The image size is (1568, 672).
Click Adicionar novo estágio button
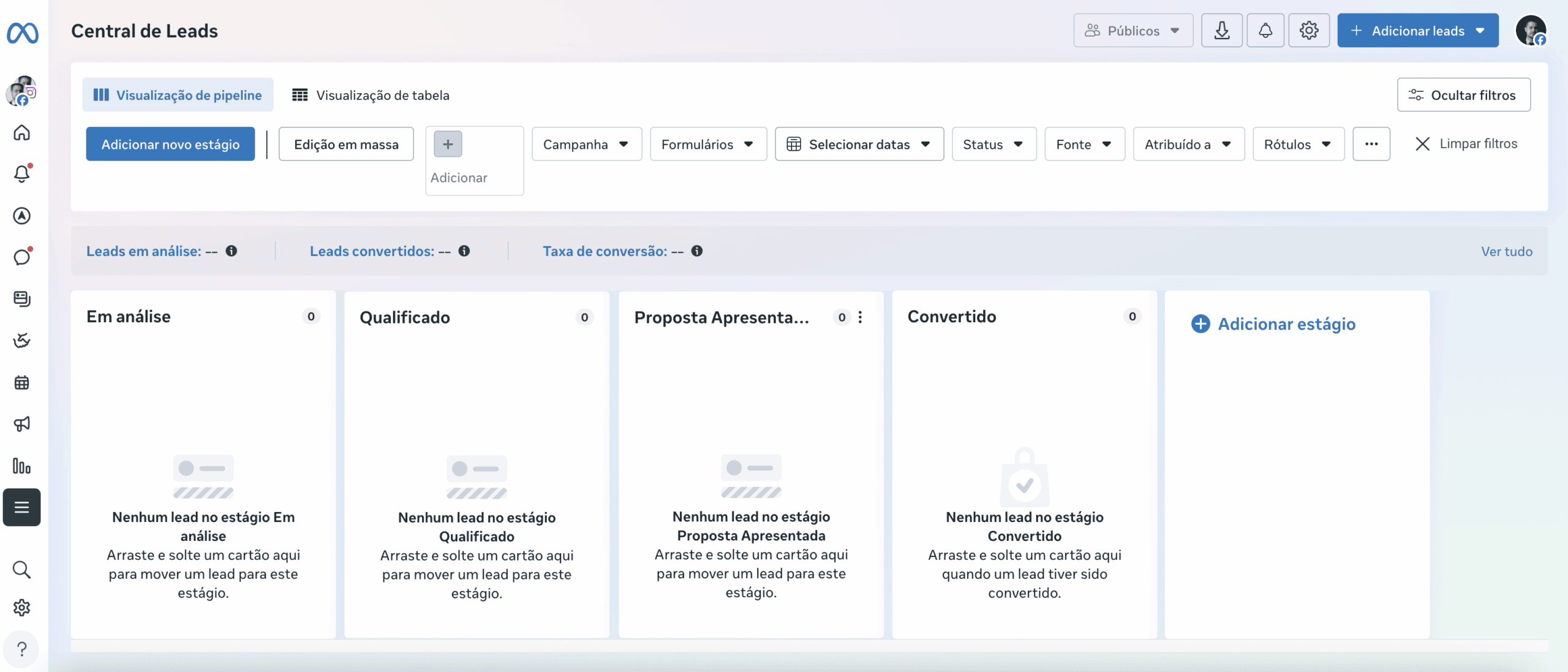pyautogui.click(x=170, y=145)
